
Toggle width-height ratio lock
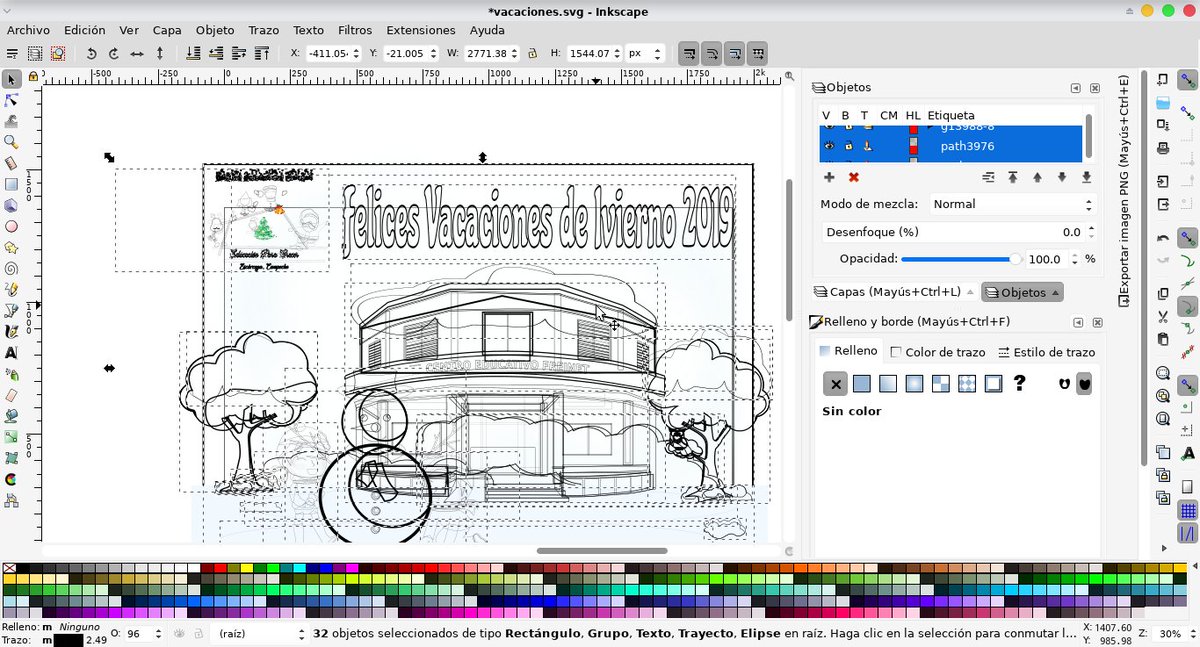click(x=532, y=53)
